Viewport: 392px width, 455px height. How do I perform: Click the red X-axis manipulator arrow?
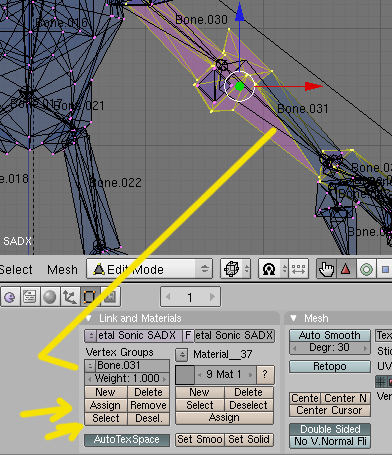click(x=313, y=86)
